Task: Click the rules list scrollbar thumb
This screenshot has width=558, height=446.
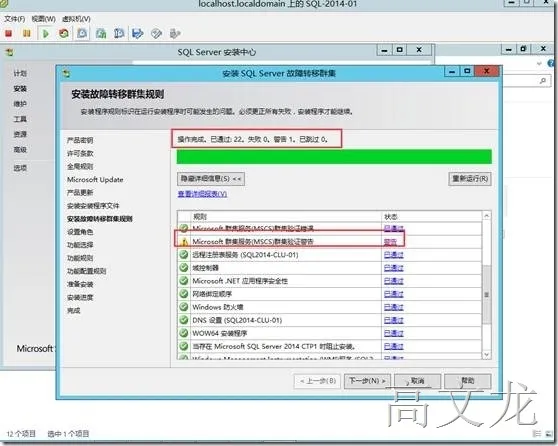Action: (486, 294)
